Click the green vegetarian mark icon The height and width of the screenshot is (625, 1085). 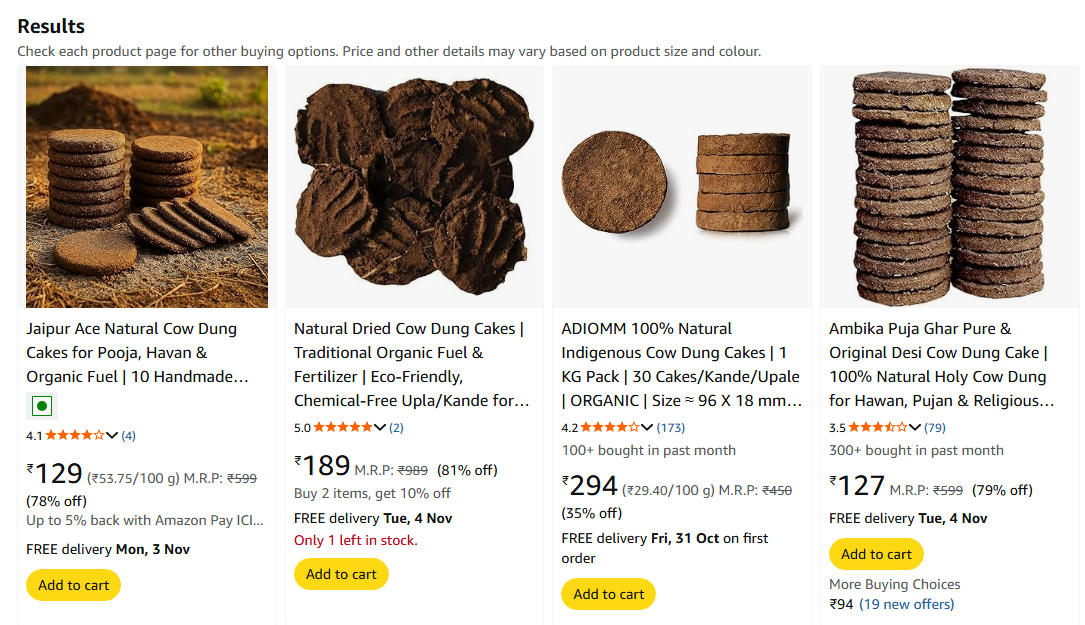41,406
